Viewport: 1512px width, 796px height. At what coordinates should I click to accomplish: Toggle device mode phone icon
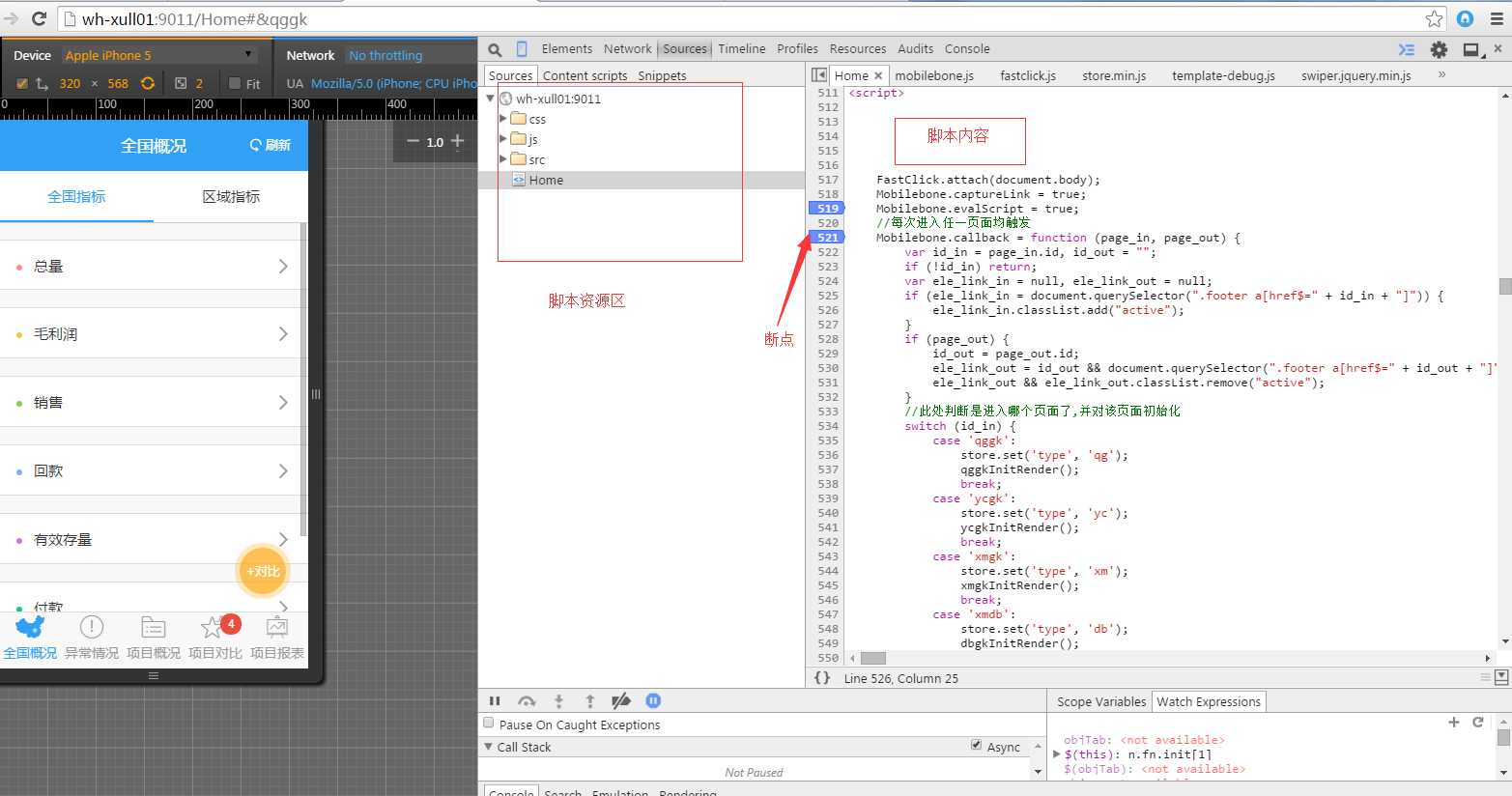(522, 49)
